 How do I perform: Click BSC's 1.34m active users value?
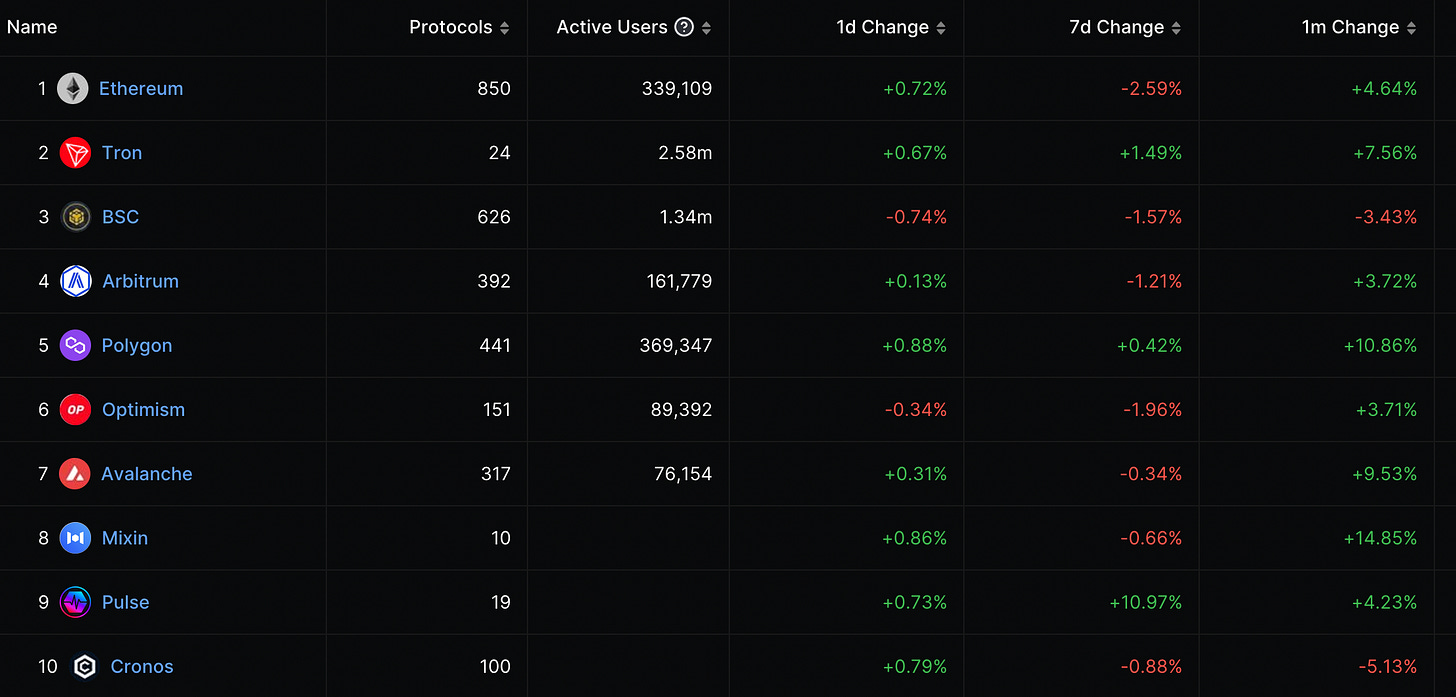(x=686, y=217)
